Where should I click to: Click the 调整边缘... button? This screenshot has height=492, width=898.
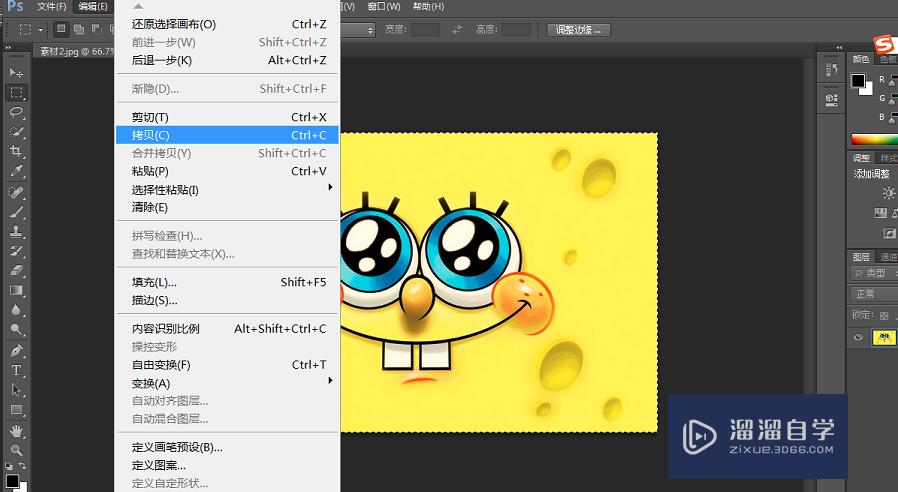[580, 30]
